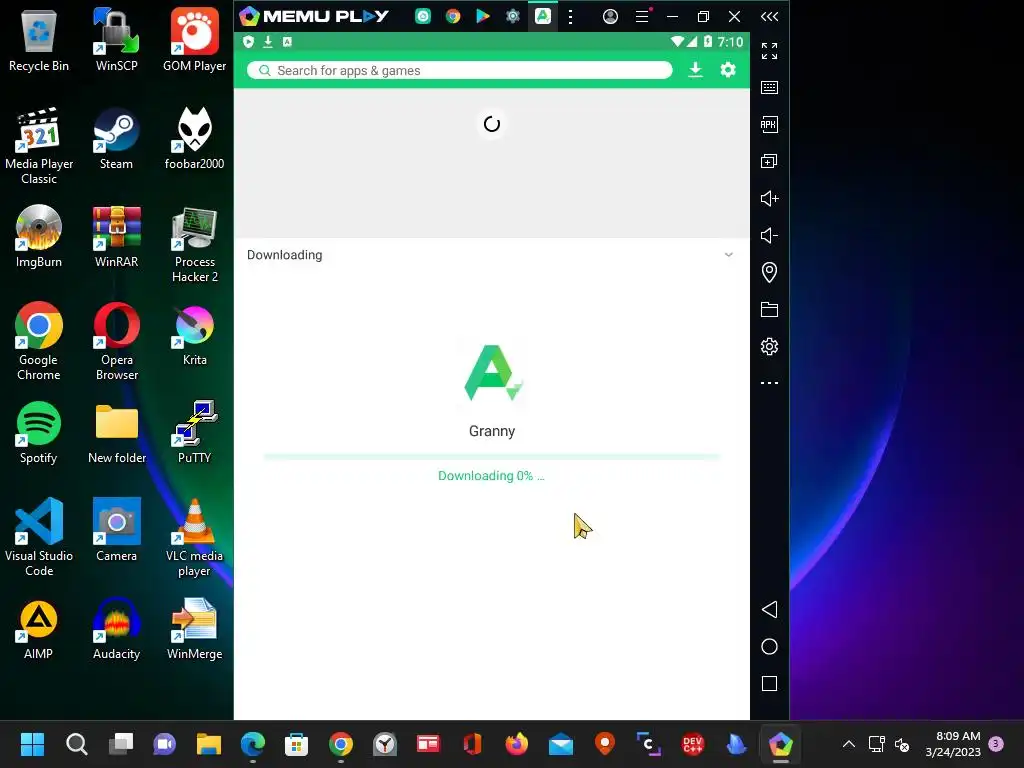Select Steam desktop shortcut
This screenshot has height=768, width=1024.
[116, 138]
